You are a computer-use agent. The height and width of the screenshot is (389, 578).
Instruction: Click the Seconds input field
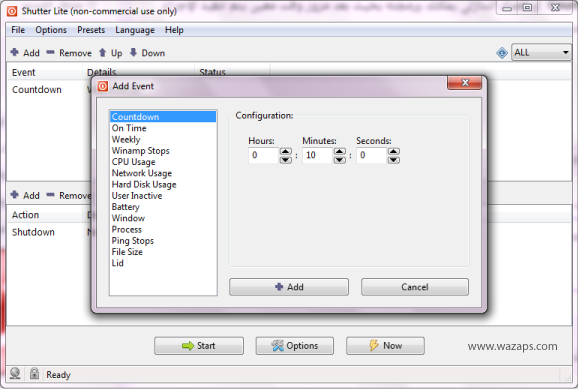pos(372,155)
